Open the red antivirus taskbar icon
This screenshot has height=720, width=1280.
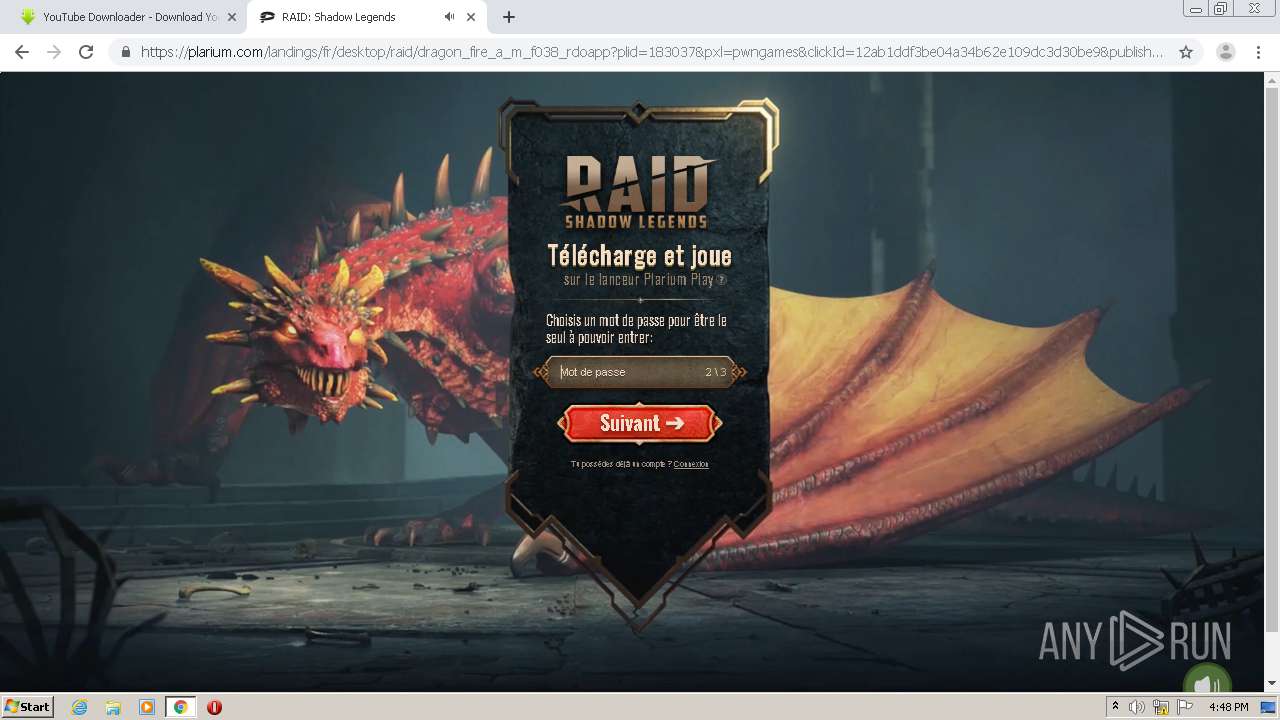coord(214,707)
